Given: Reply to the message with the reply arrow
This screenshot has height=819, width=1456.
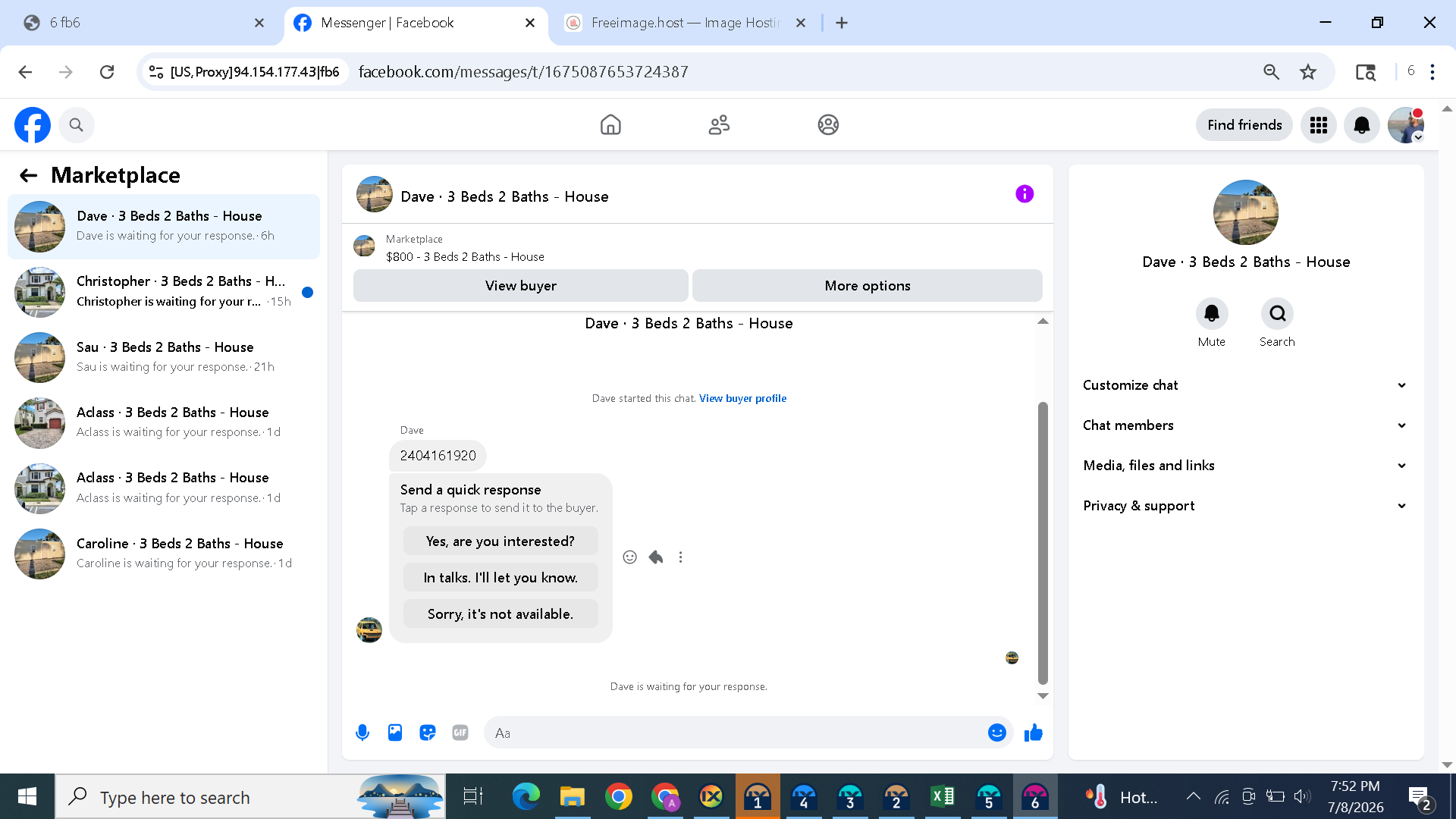Looking at the screenshot, I should coord(656,557).
